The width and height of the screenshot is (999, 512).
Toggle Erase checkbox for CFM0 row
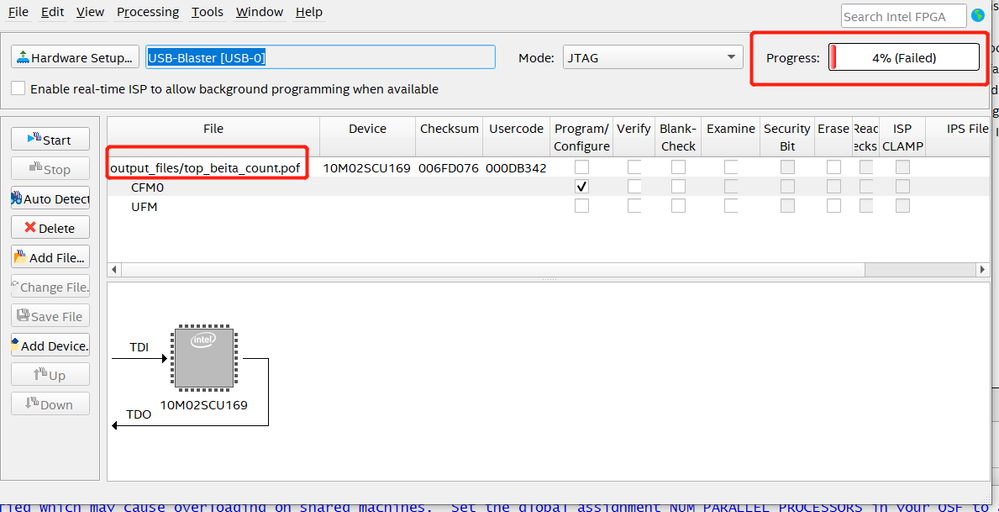(x=833, y=187)
